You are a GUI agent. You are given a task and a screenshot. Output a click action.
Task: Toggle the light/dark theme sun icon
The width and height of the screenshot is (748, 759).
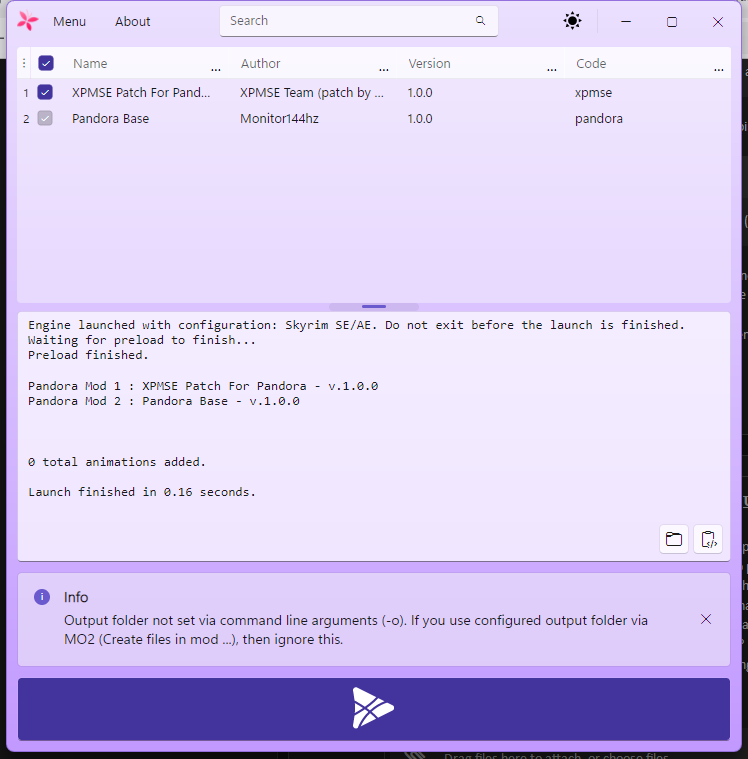(x=572, y=21)
